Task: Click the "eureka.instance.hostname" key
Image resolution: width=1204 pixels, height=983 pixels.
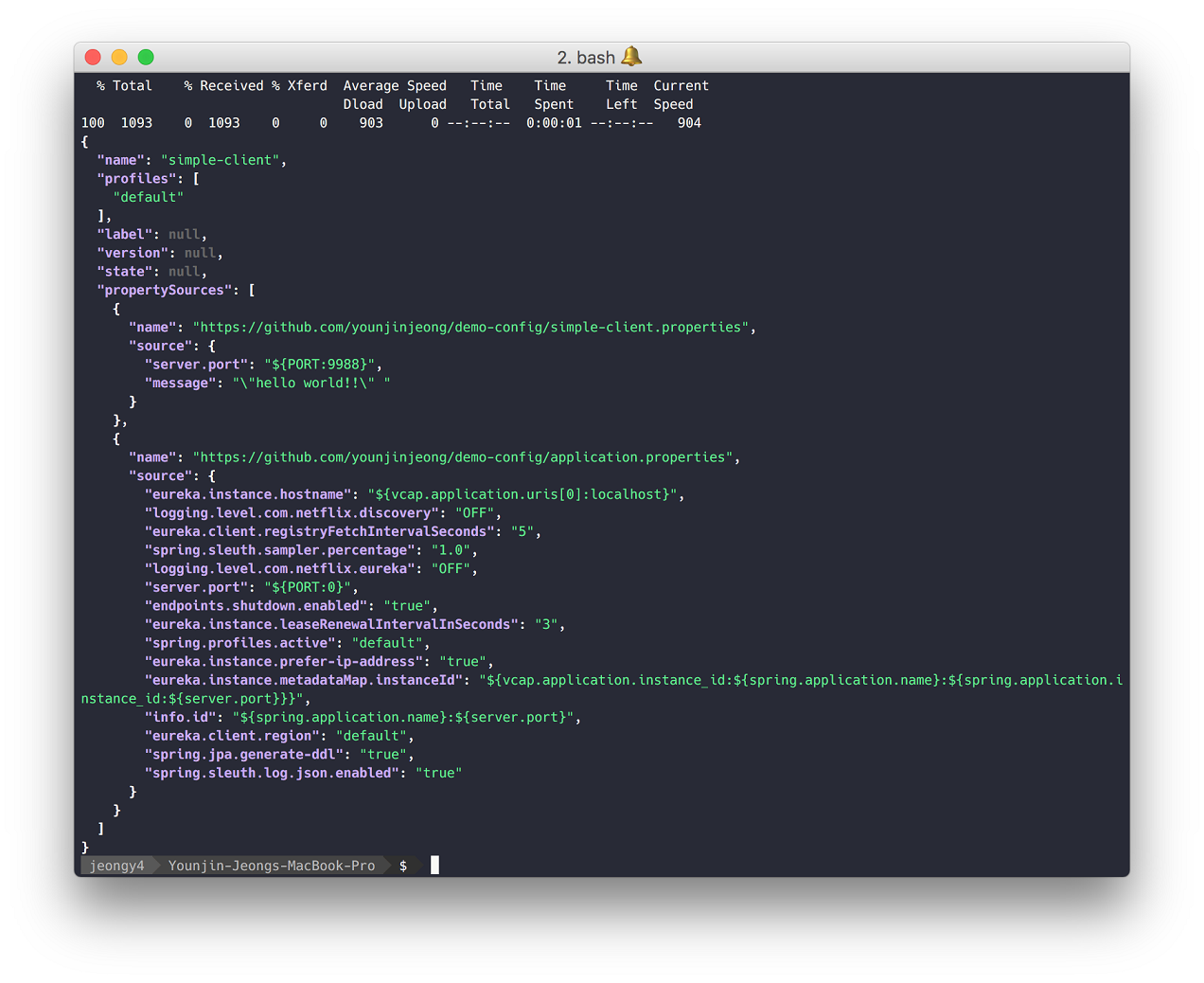Action: pyautogui.click(x=248, y=494)
